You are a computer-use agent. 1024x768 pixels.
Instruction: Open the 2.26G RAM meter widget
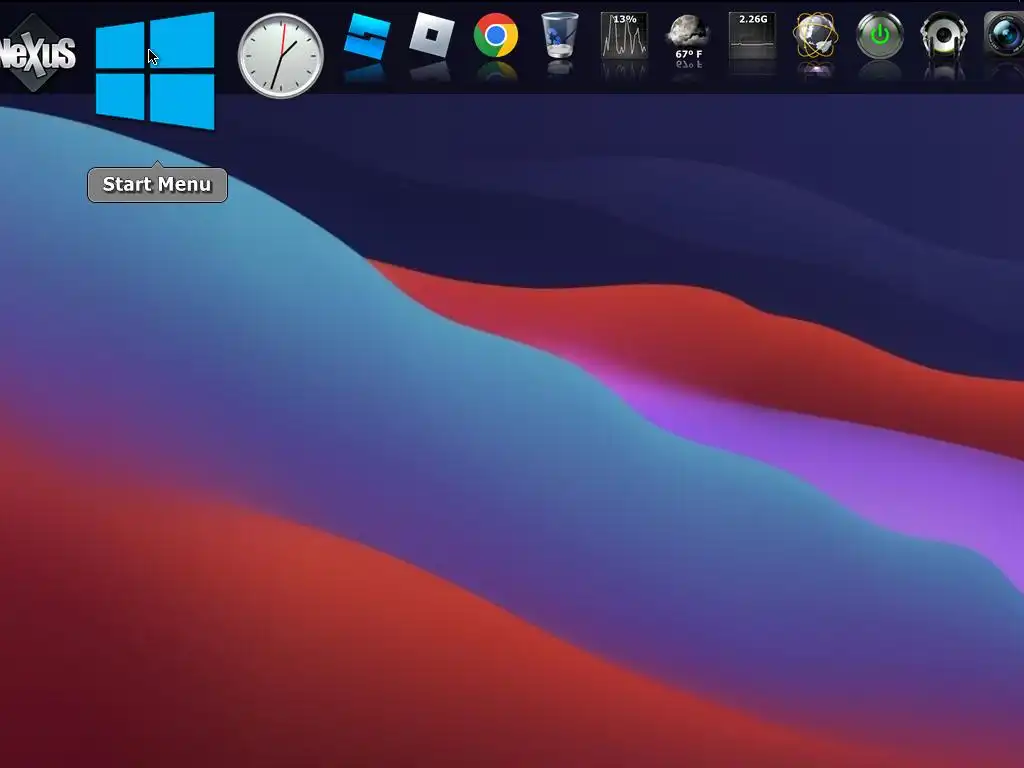click(752, 36)
